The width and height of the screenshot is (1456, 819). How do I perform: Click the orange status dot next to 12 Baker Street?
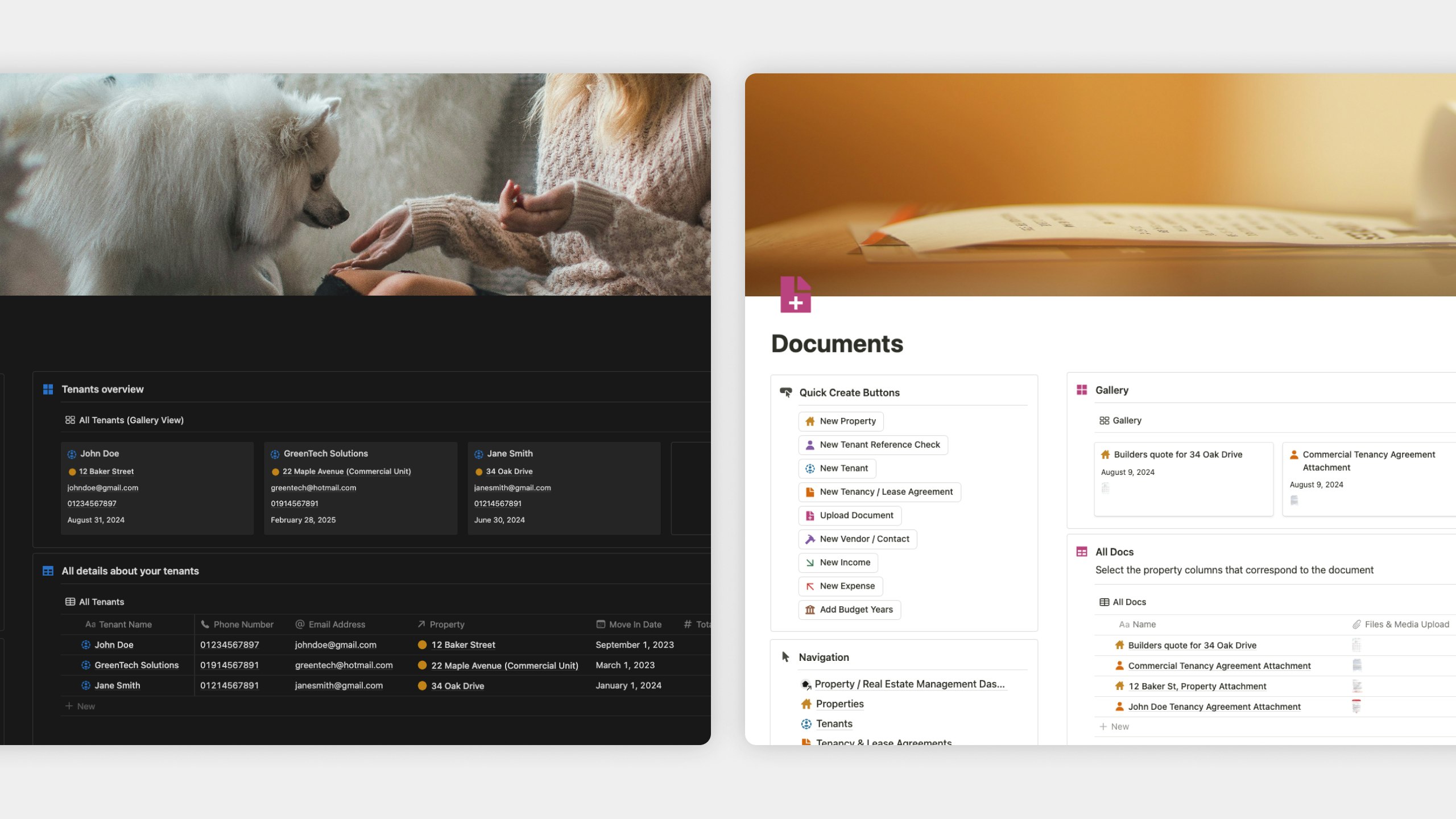coord(422,645)
